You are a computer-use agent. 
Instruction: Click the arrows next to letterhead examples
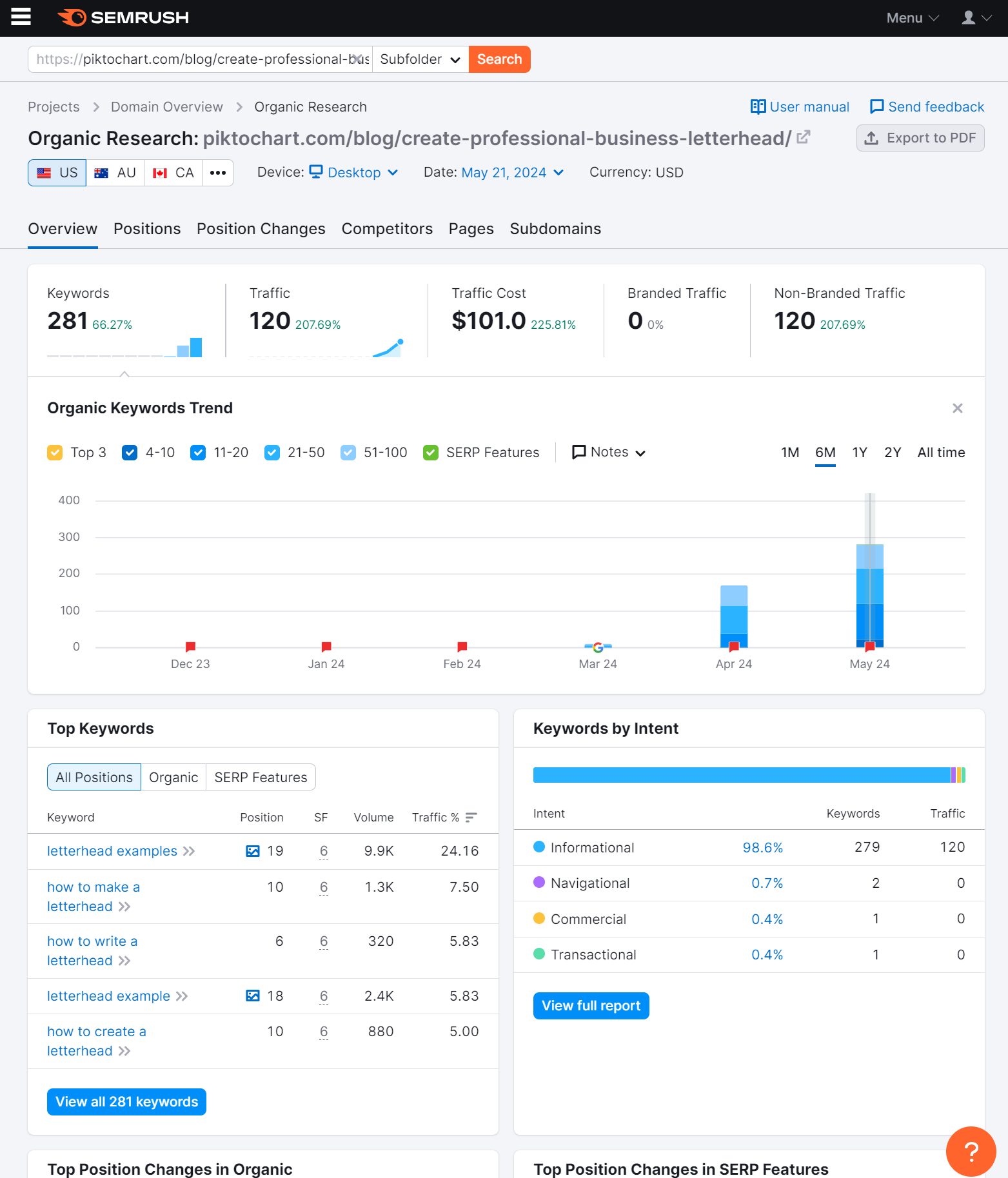click(189, 851)
